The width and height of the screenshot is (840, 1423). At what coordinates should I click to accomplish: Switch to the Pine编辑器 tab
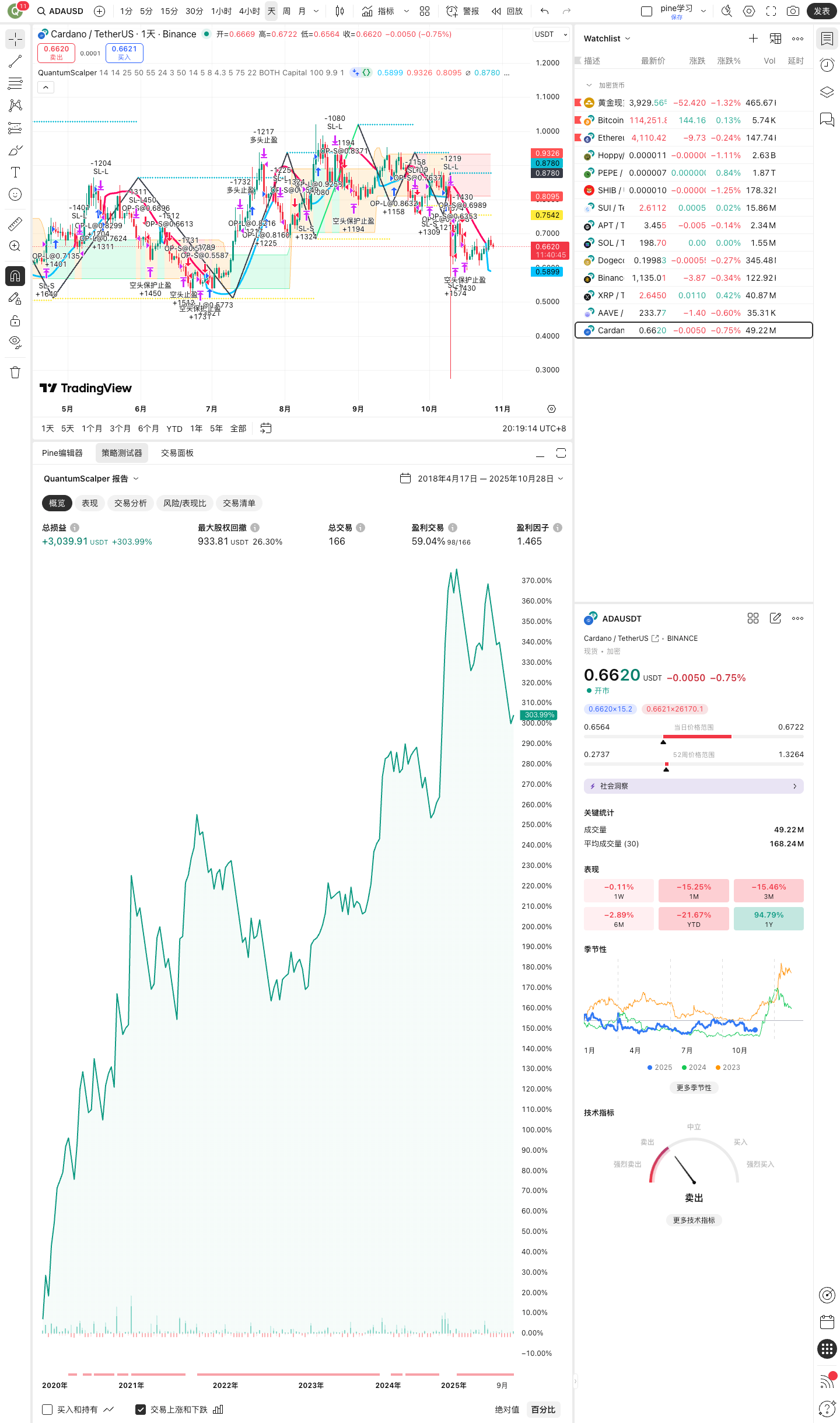click(x=62, y=453)
